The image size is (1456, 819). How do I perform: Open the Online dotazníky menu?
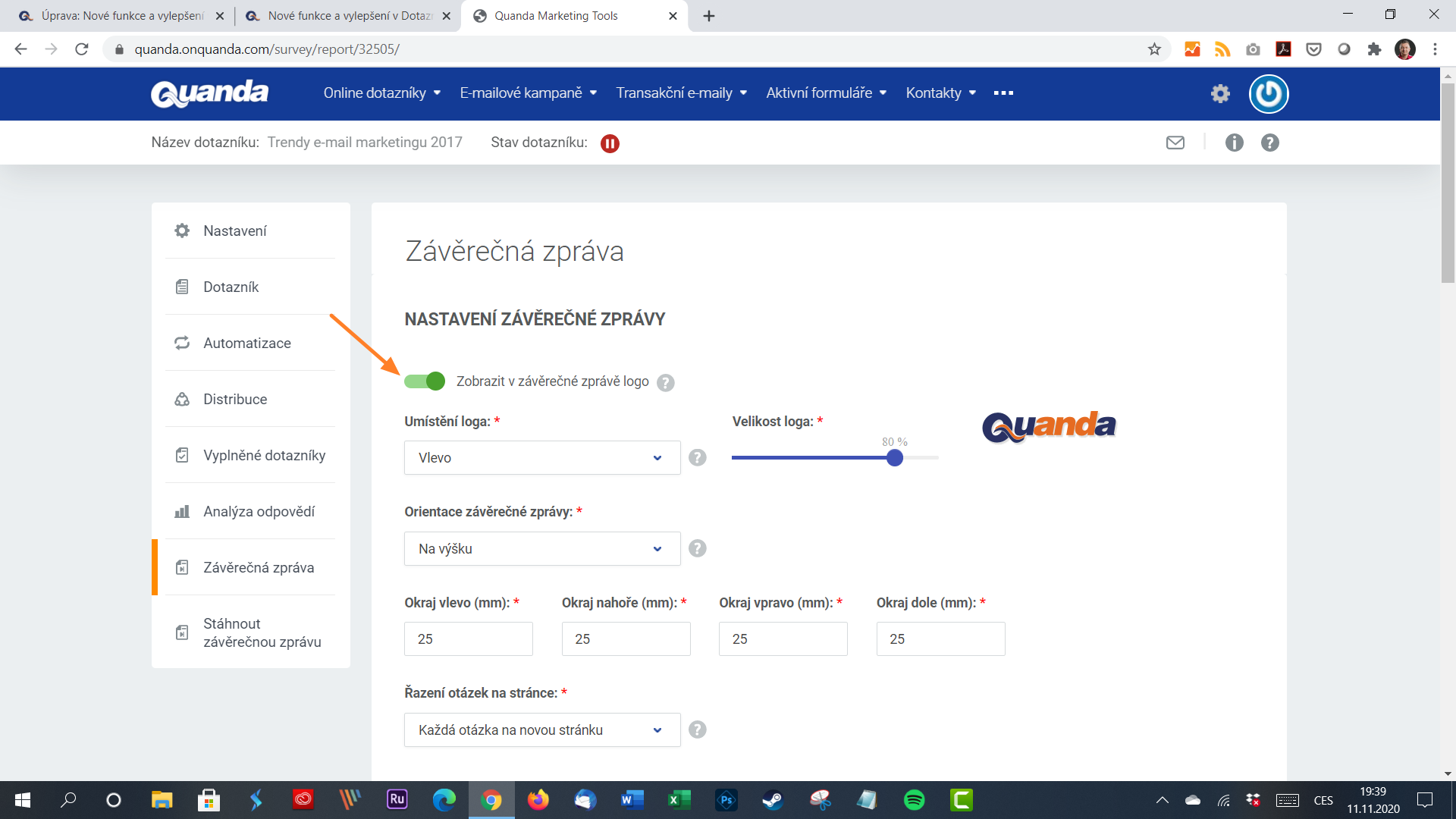(382, 93)
